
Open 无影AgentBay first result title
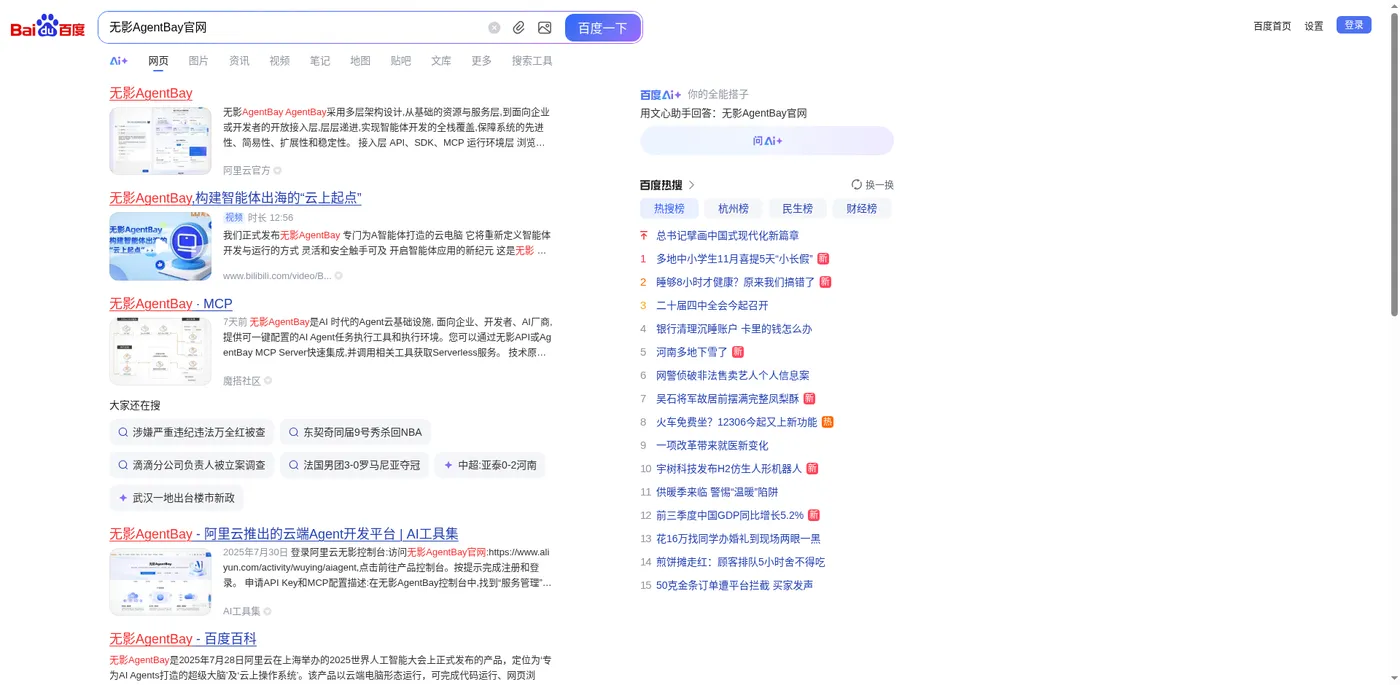pyautogui.click(x=151, y=93)
